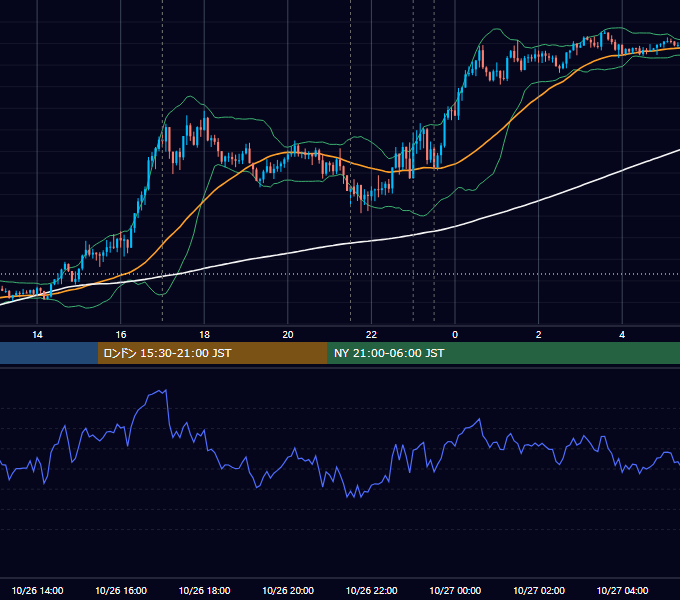Click the 10/26 18:00 date label
This screenshot has width=680, height=600.
[x=204, y=590]
